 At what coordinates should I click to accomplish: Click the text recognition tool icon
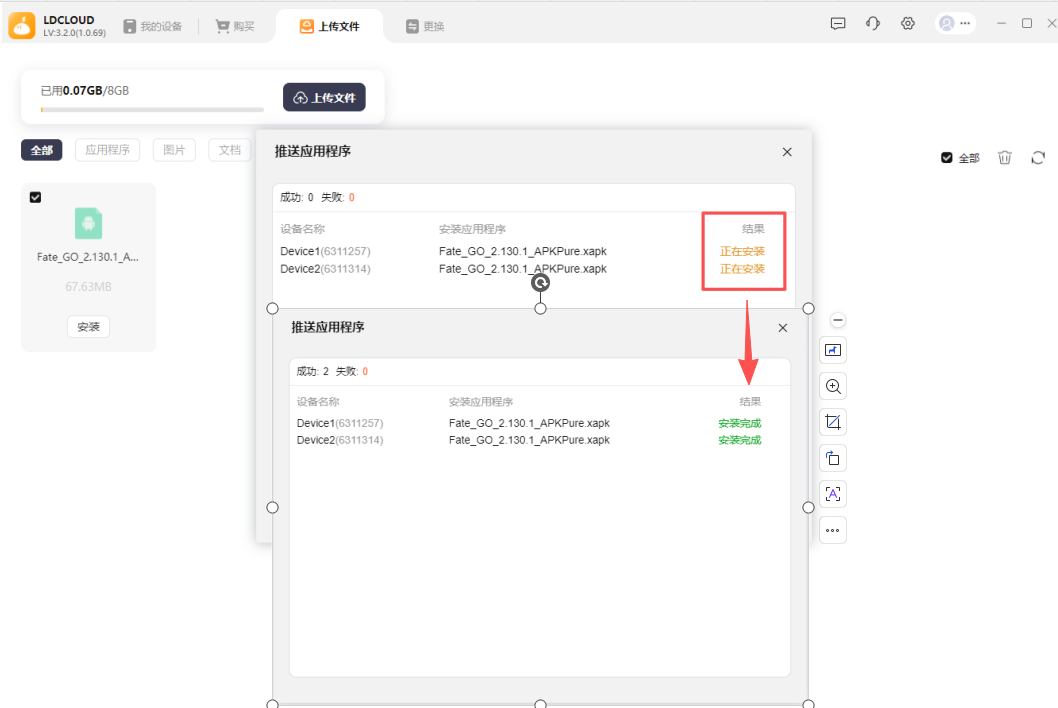tap(833, 494)
